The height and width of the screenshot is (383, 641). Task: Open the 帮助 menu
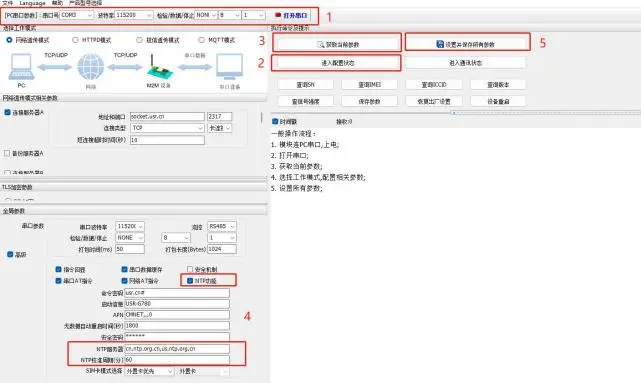click(x=57, y=3)
